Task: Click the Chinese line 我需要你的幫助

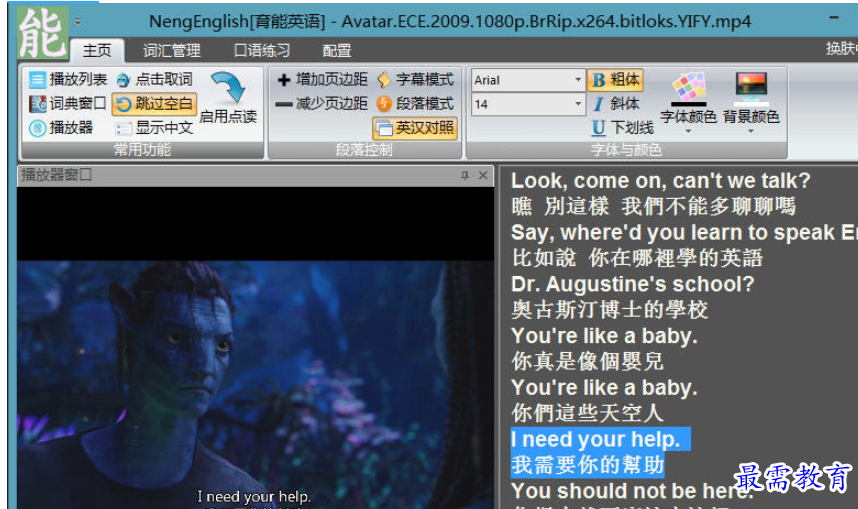Action: point(587,465)
